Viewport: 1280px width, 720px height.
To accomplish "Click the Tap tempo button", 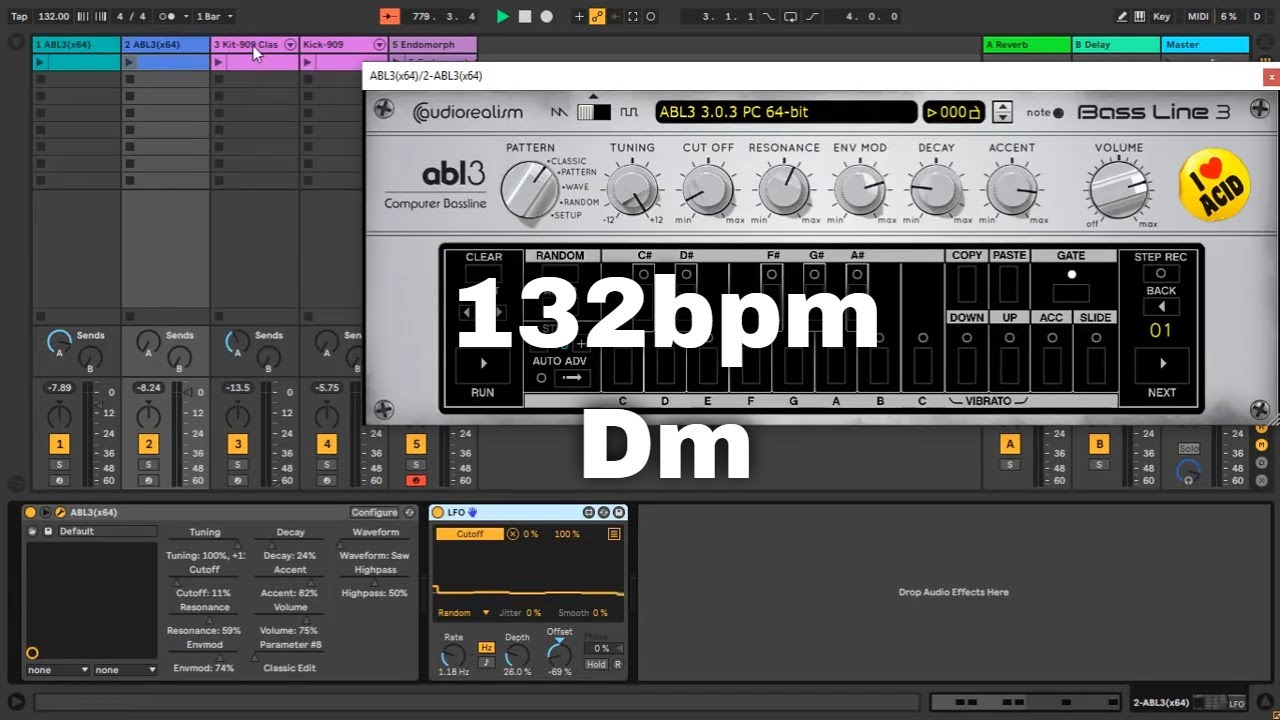I will pyautogui.click(x=19, y=16).
